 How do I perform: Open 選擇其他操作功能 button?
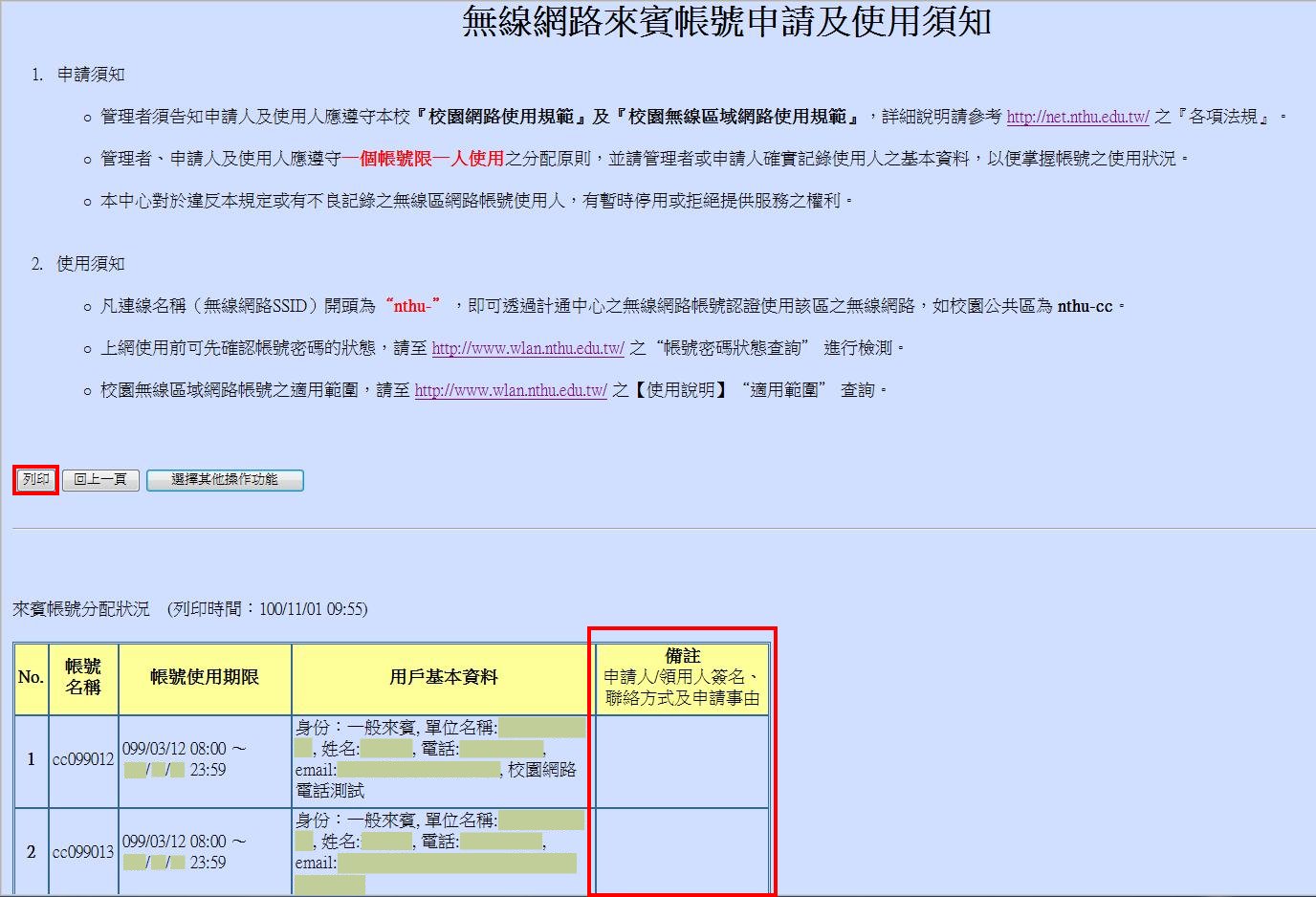[225, 480]
